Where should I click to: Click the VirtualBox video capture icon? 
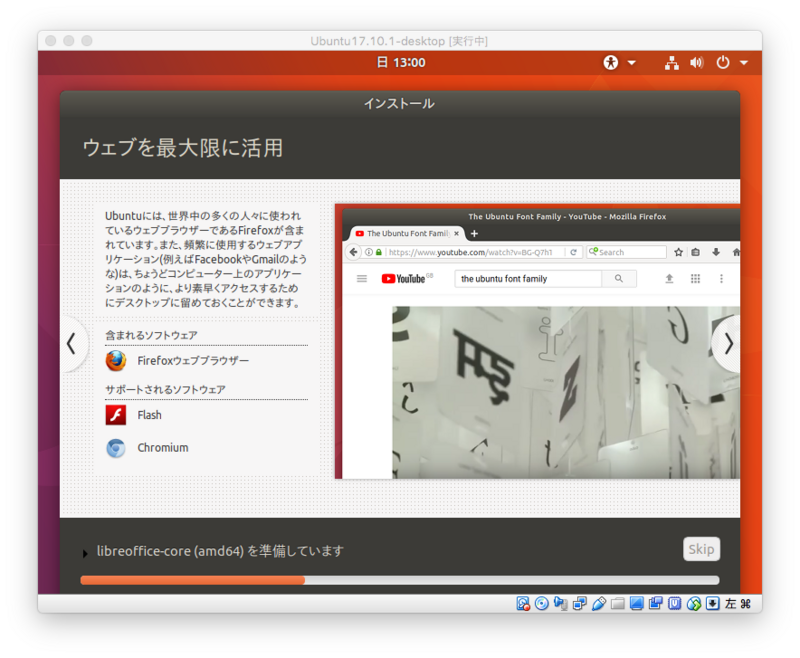(656, 604)
